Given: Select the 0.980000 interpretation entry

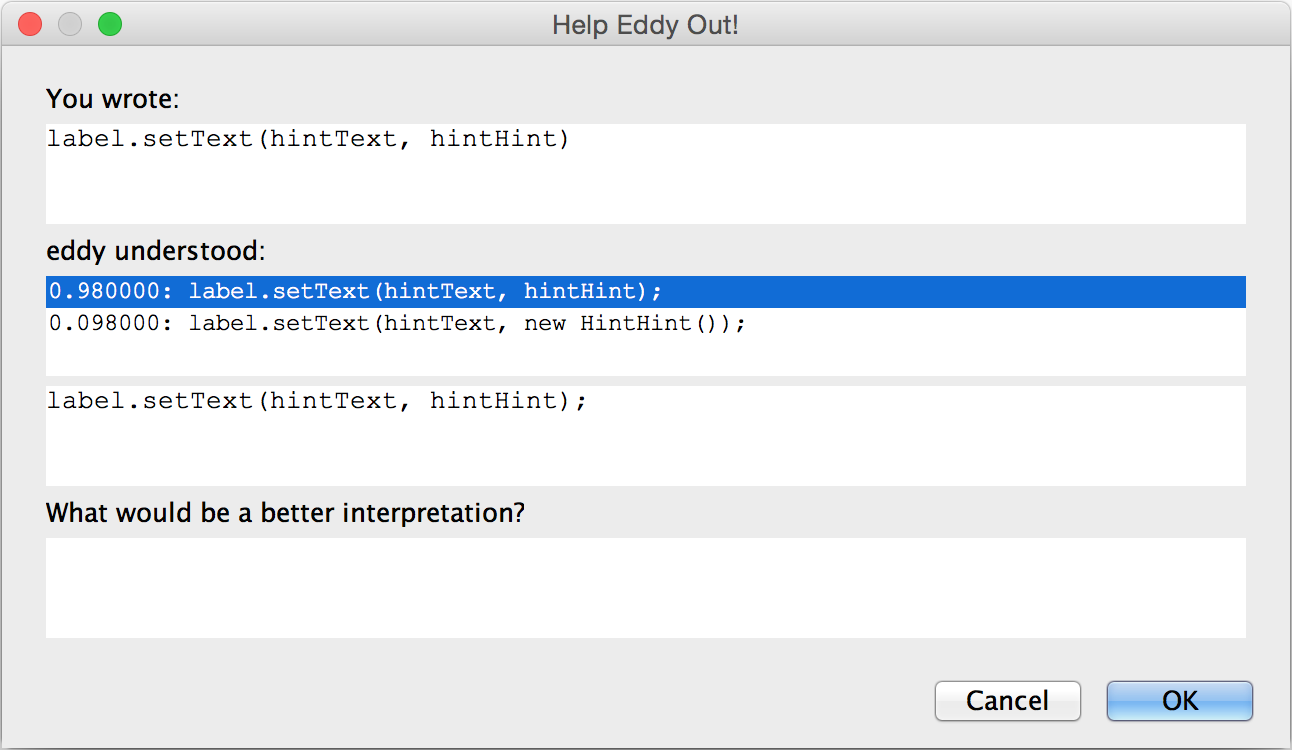Looking at the screenshot, I should [646, 292].
